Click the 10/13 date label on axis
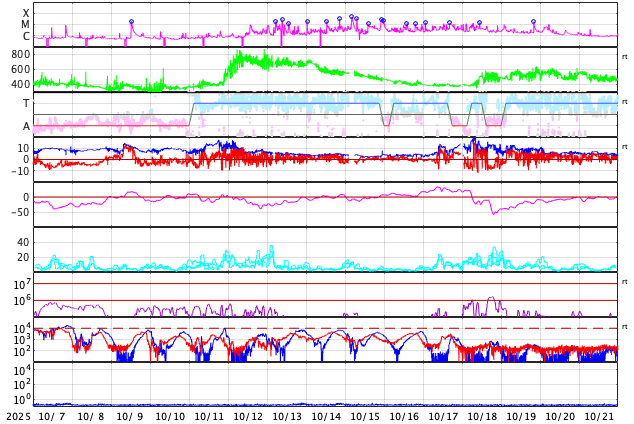The height and width of the screenshot is (424, 634). click(x=287, y=417)
